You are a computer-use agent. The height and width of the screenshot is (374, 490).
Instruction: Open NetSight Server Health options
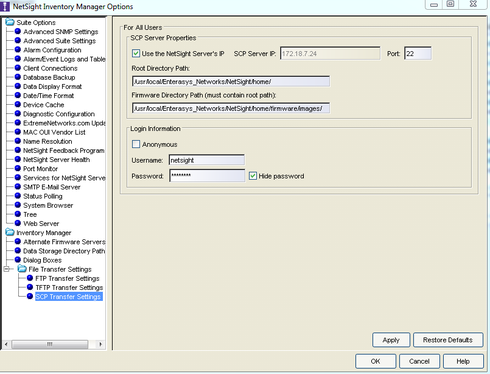(x=57, y=159)
